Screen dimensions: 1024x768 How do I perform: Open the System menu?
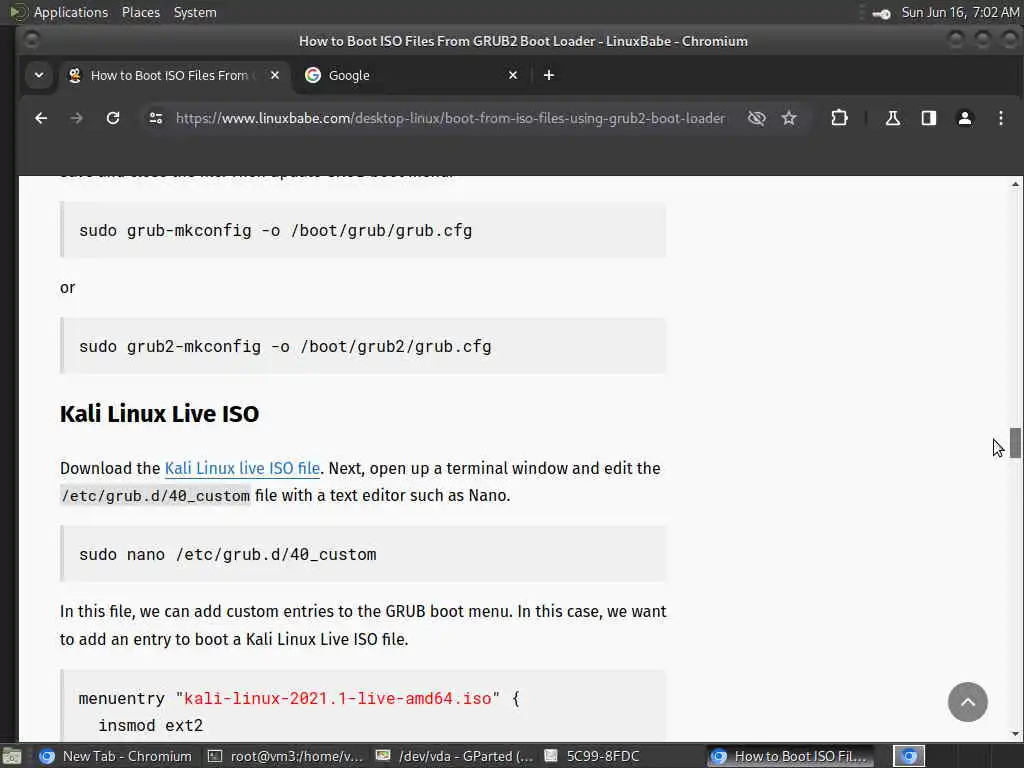point(195,12)
